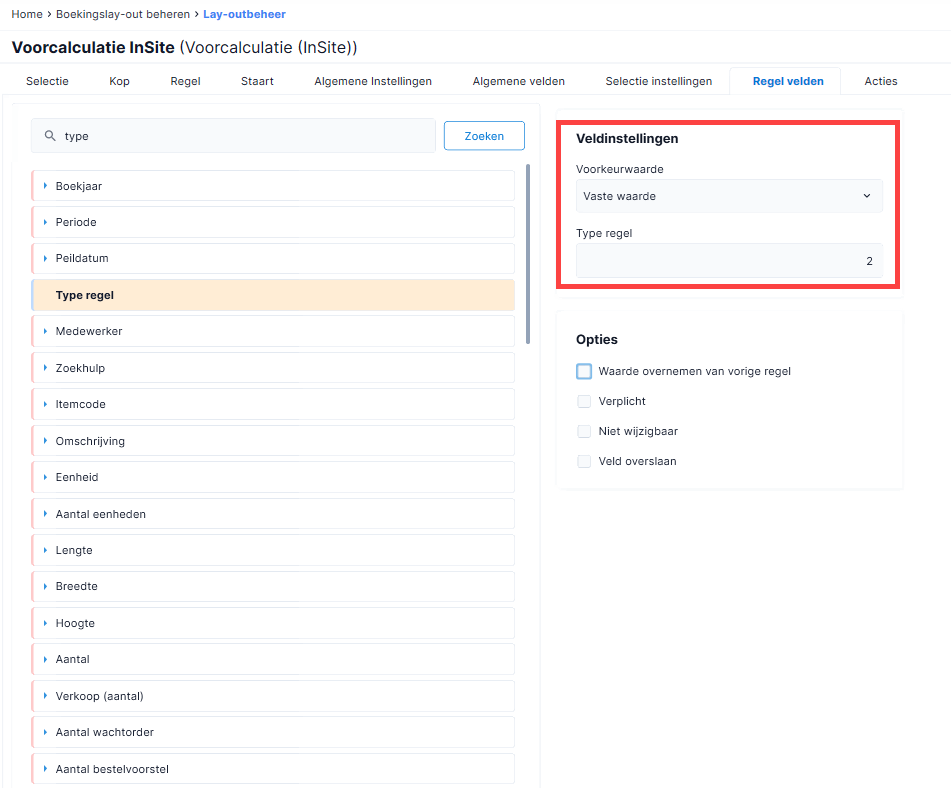Focus the Type regel value input
This screenshot has height=788, width=951.
[x=729, y=261]
